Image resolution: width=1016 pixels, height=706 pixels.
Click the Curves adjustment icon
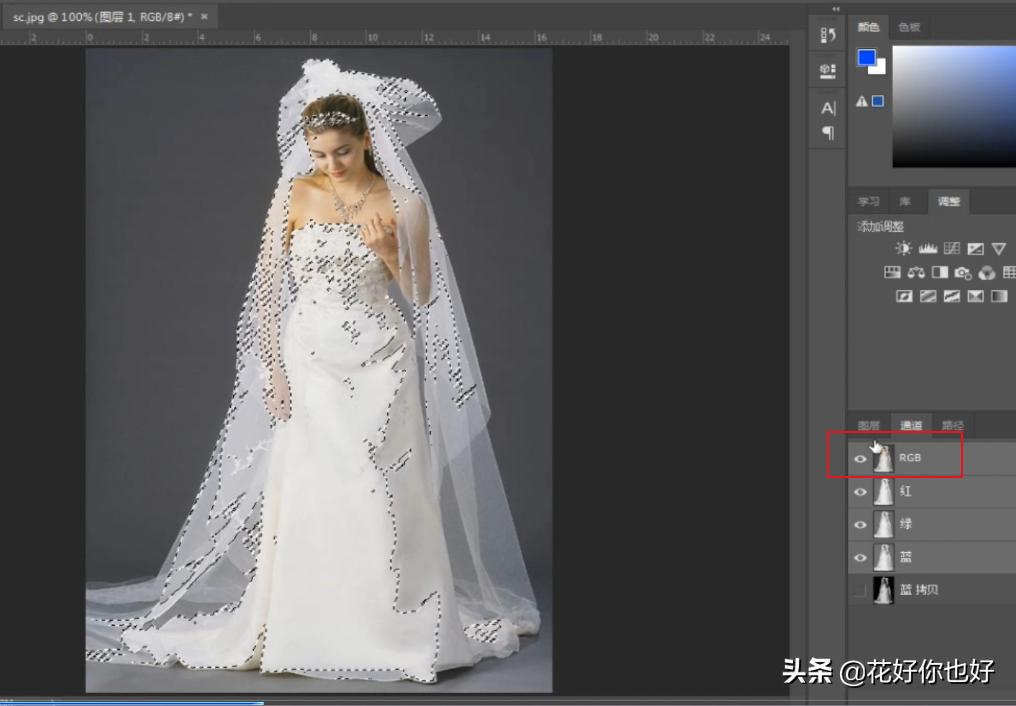pyautogui.click(x=951, y=248)
